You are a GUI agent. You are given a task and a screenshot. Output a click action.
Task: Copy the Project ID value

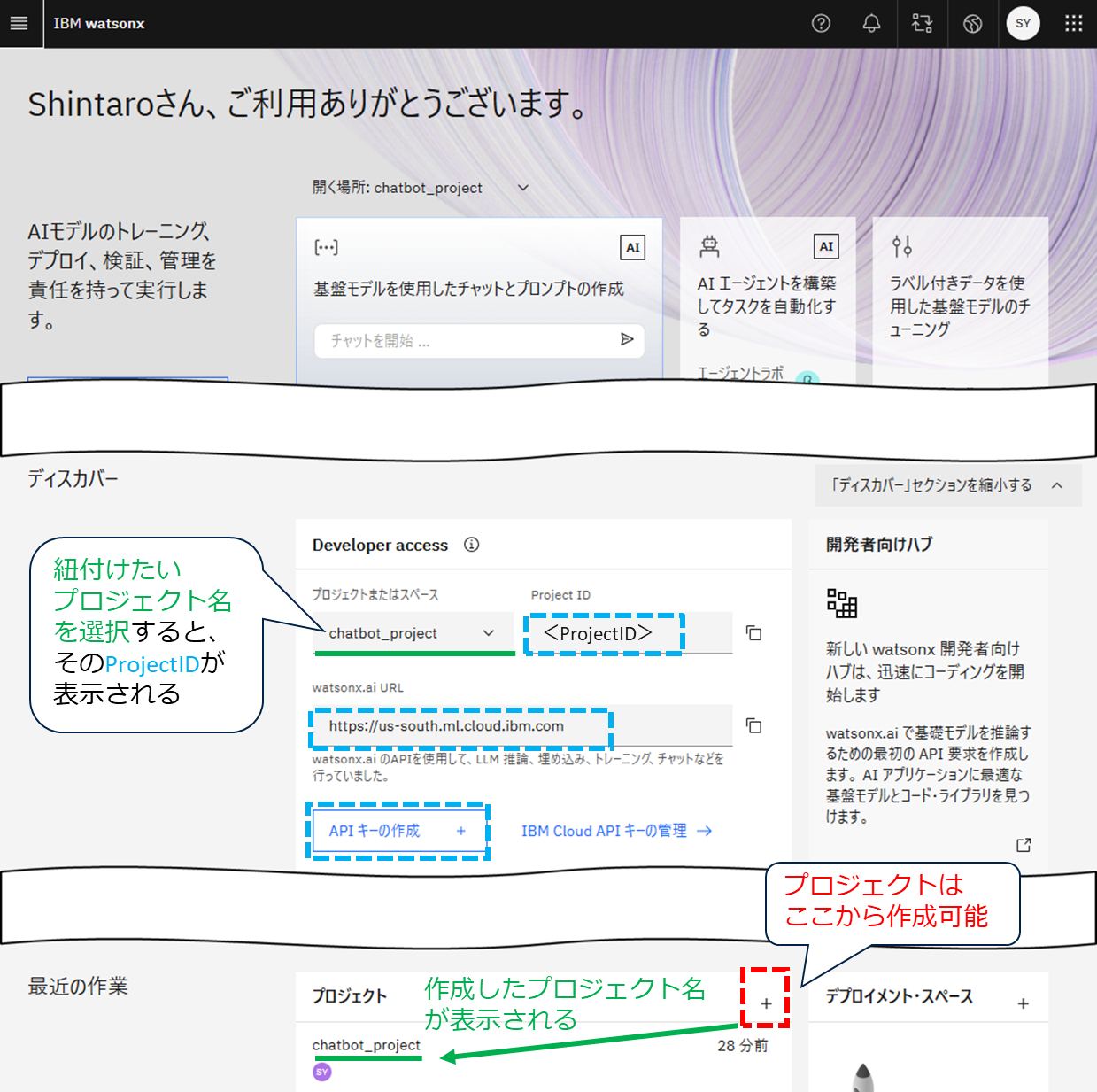click(x=753, y=633)
